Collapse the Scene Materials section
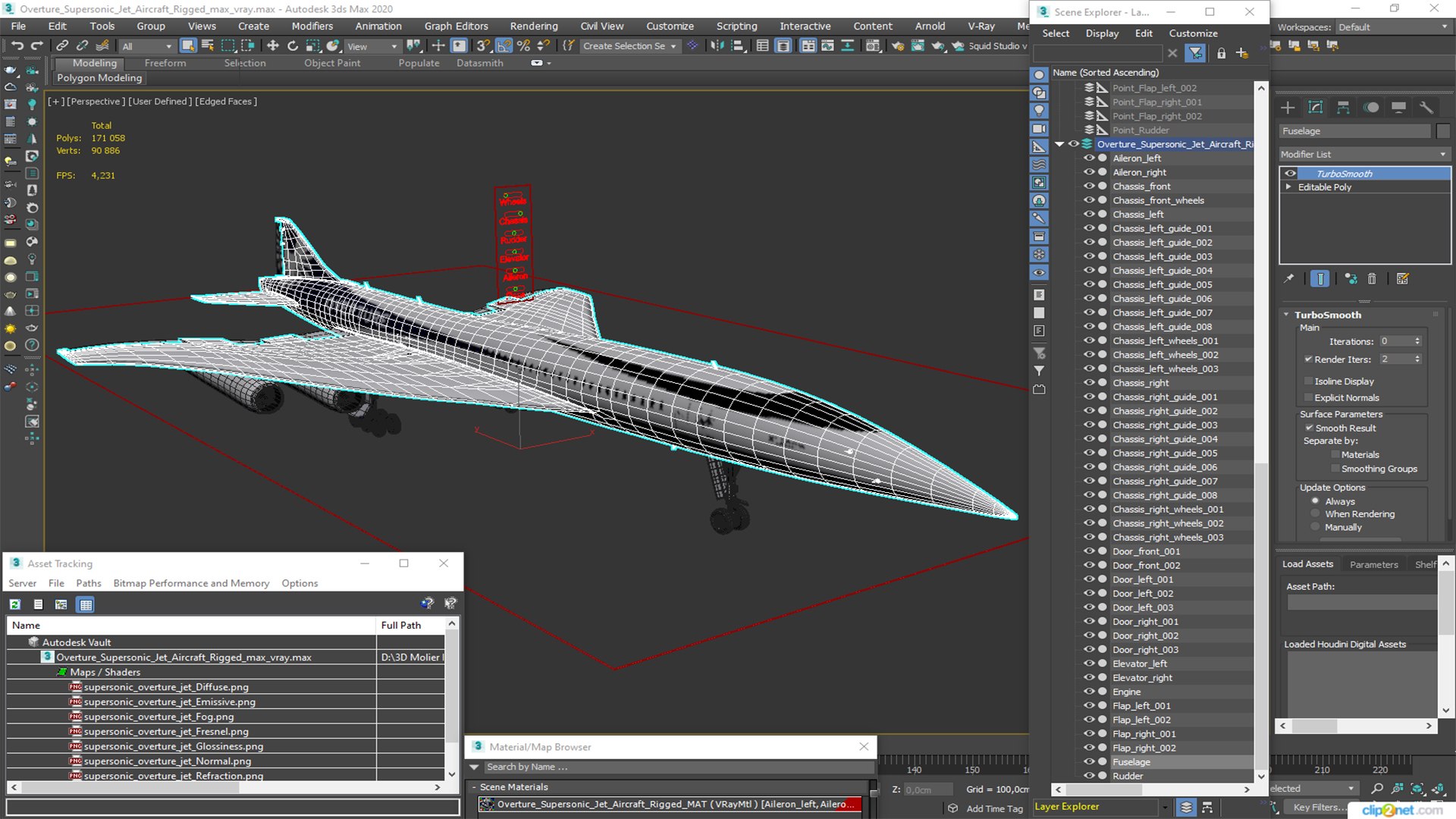The height and width of the screenshot is (819, 1456). [474, 787]
